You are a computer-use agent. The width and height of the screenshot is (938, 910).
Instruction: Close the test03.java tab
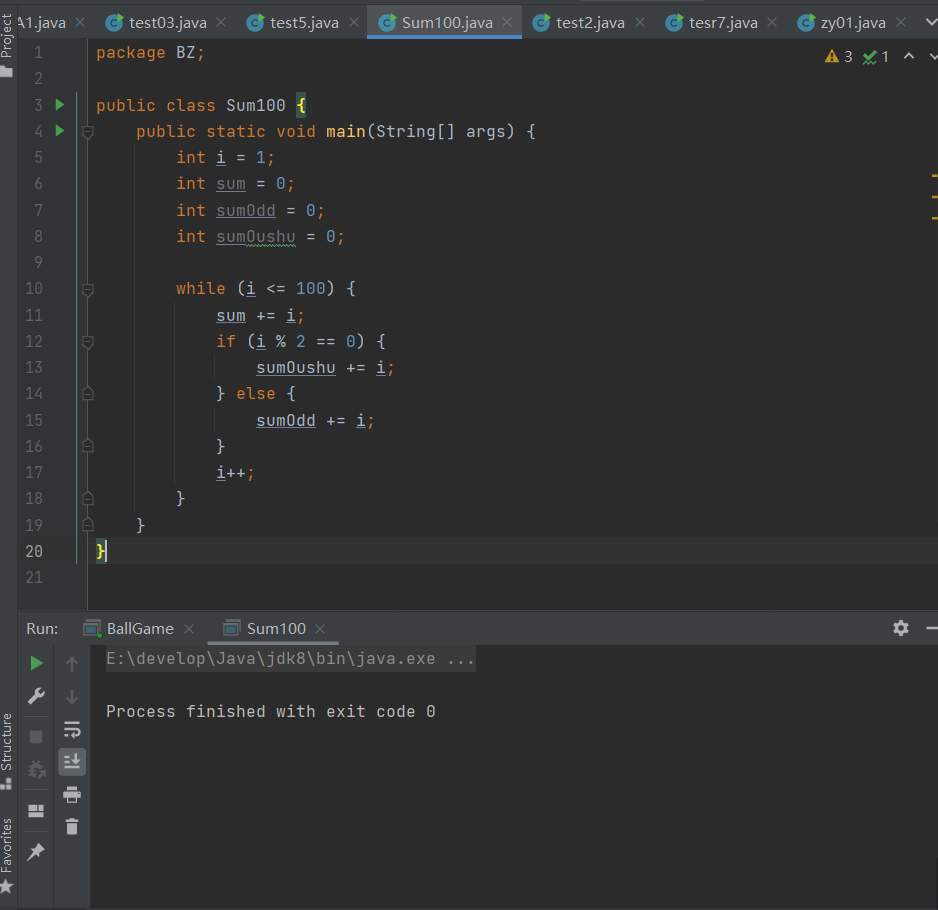coord(221,22)
